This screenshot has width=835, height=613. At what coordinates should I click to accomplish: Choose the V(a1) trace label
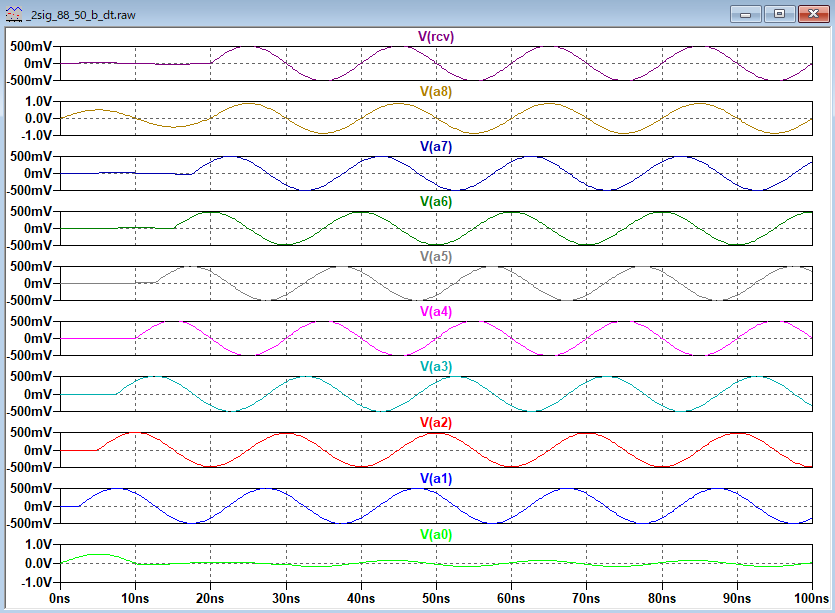(x=436, y=479)
